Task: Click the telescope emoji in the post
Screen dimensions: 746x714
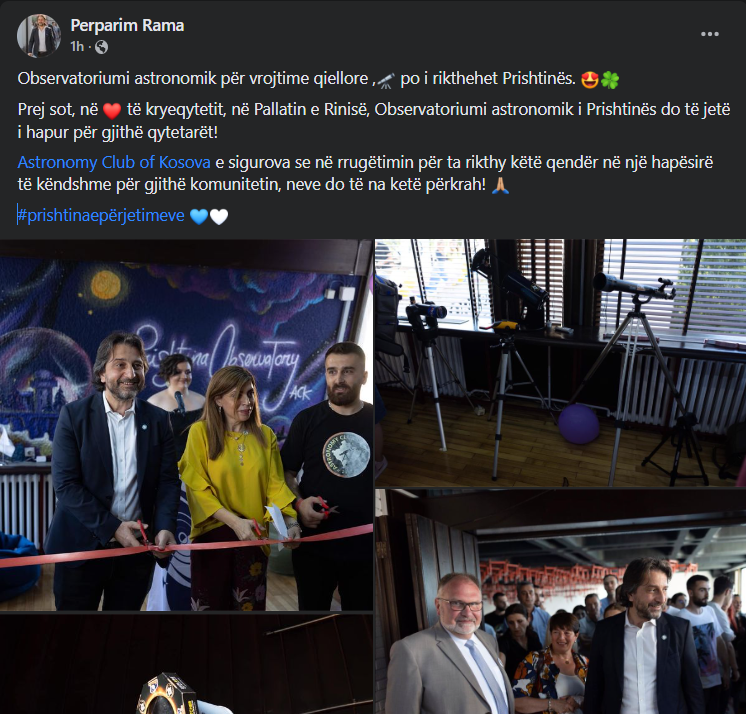Action: (386, 80)
